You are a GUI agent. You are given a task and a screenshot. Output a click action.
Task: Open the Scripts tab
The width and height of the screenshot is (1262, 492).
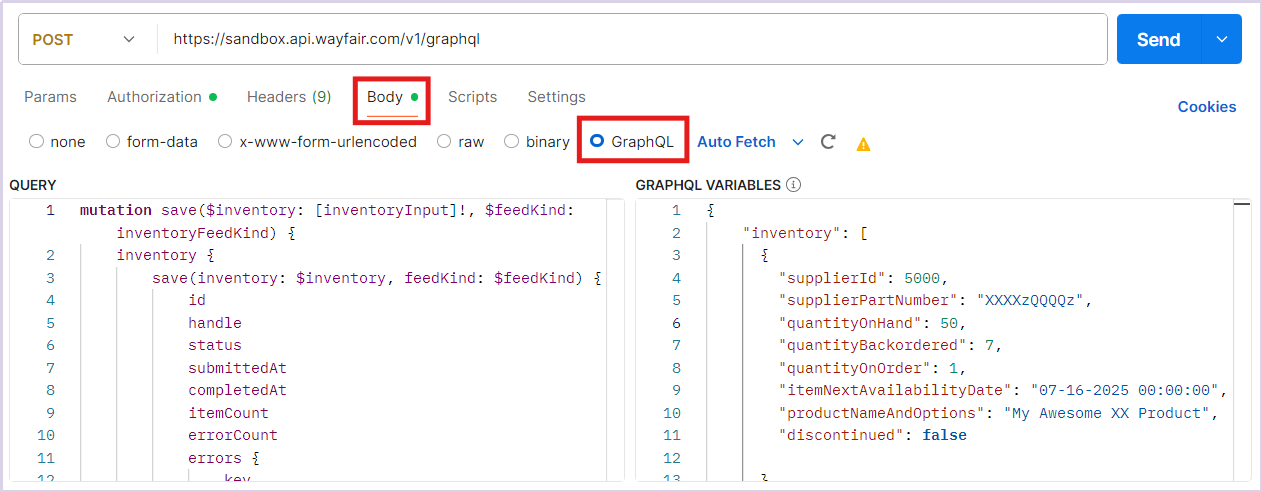(472, 97)
